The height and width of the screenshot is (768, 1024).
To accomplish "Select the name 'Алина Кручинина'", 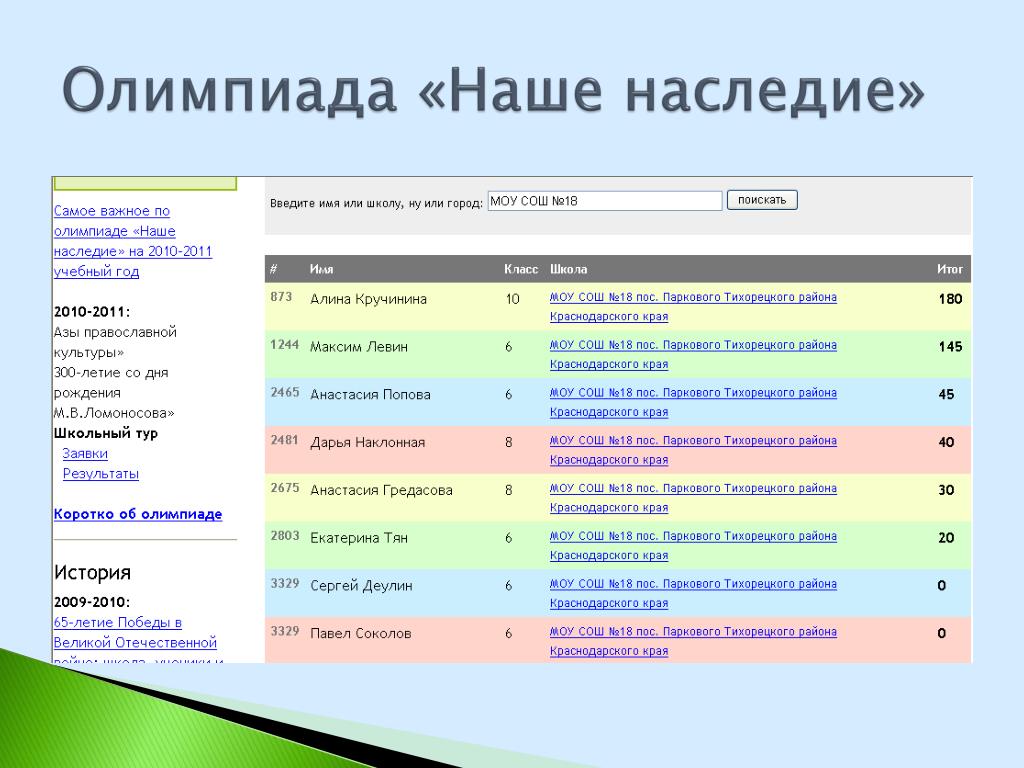I will coord(368,299).
